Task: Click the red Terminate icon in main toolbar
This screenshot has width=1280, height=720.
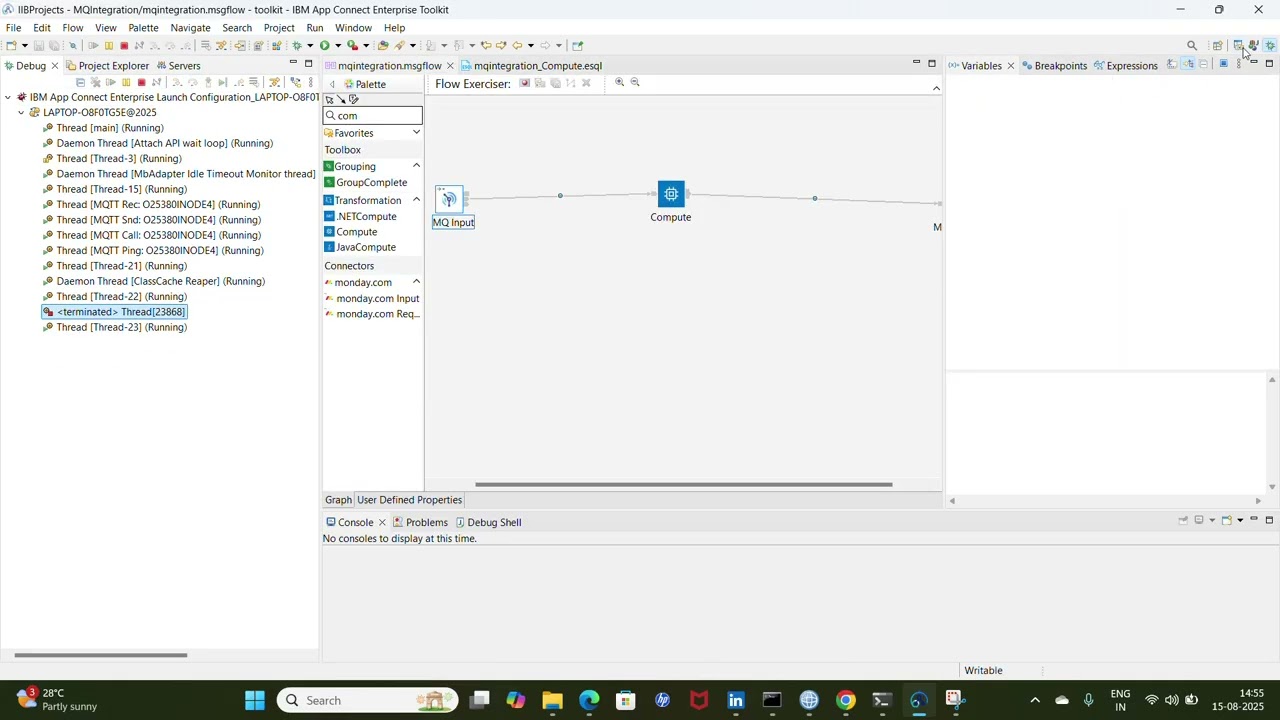Action: pos(124,46)
